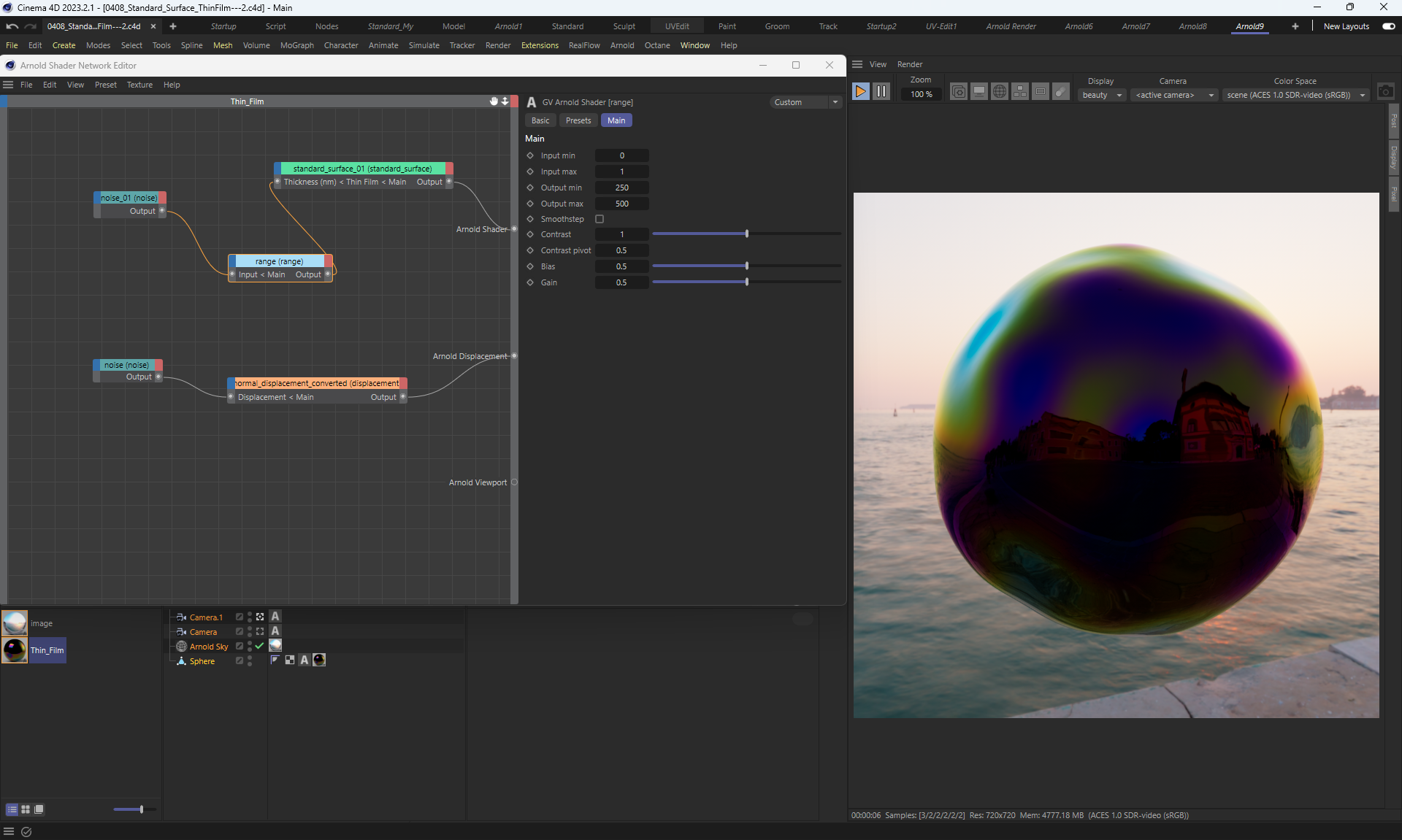Start the Arnold IPR render play button
The width and height of the screenshot is (1402, 840).
point(860,91)
